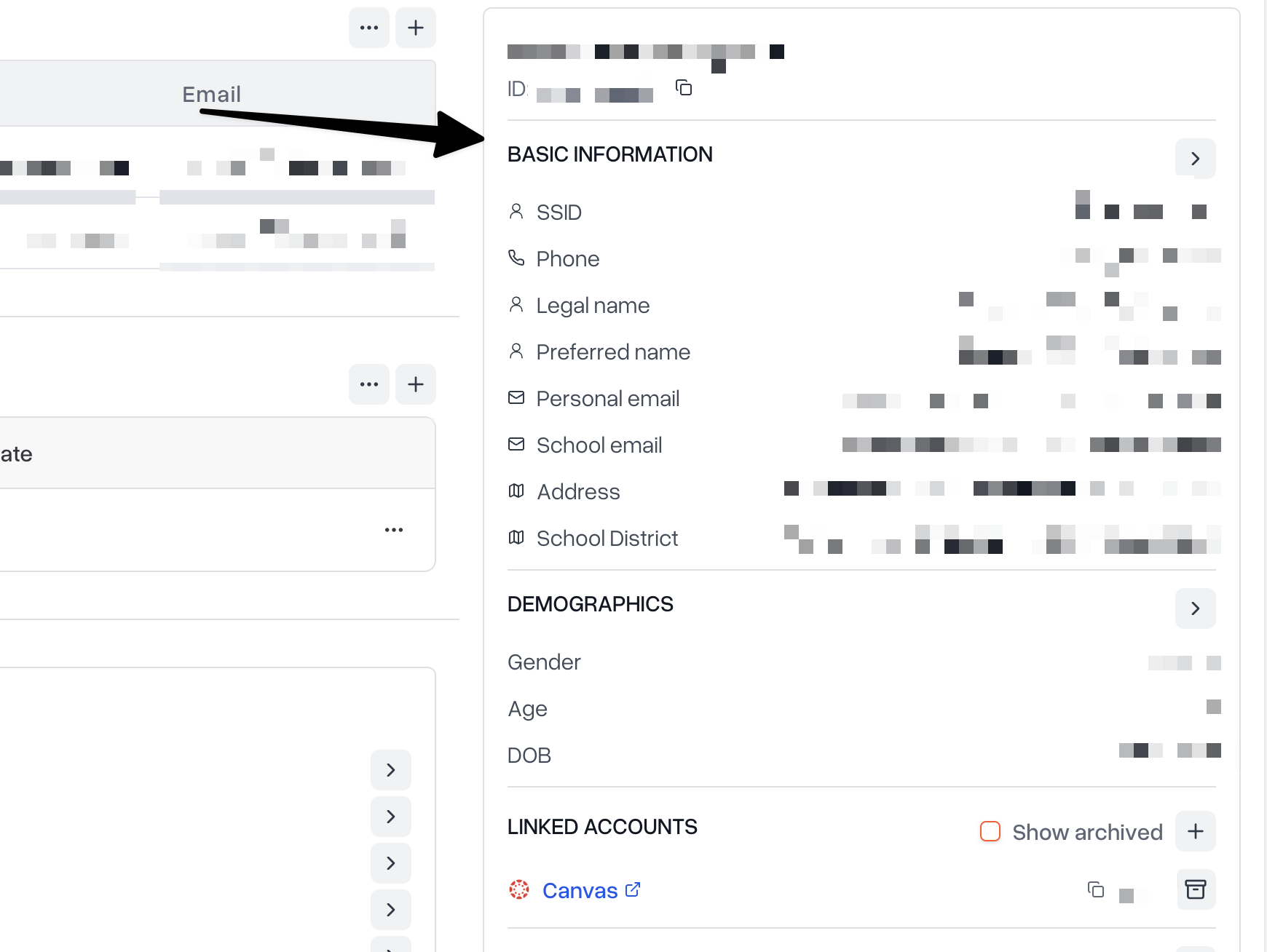This screenshot has height=952, width=1267.
Task: Add a new linked account with the plus button
Action: pyautogui.click(x=1196, y=831)
